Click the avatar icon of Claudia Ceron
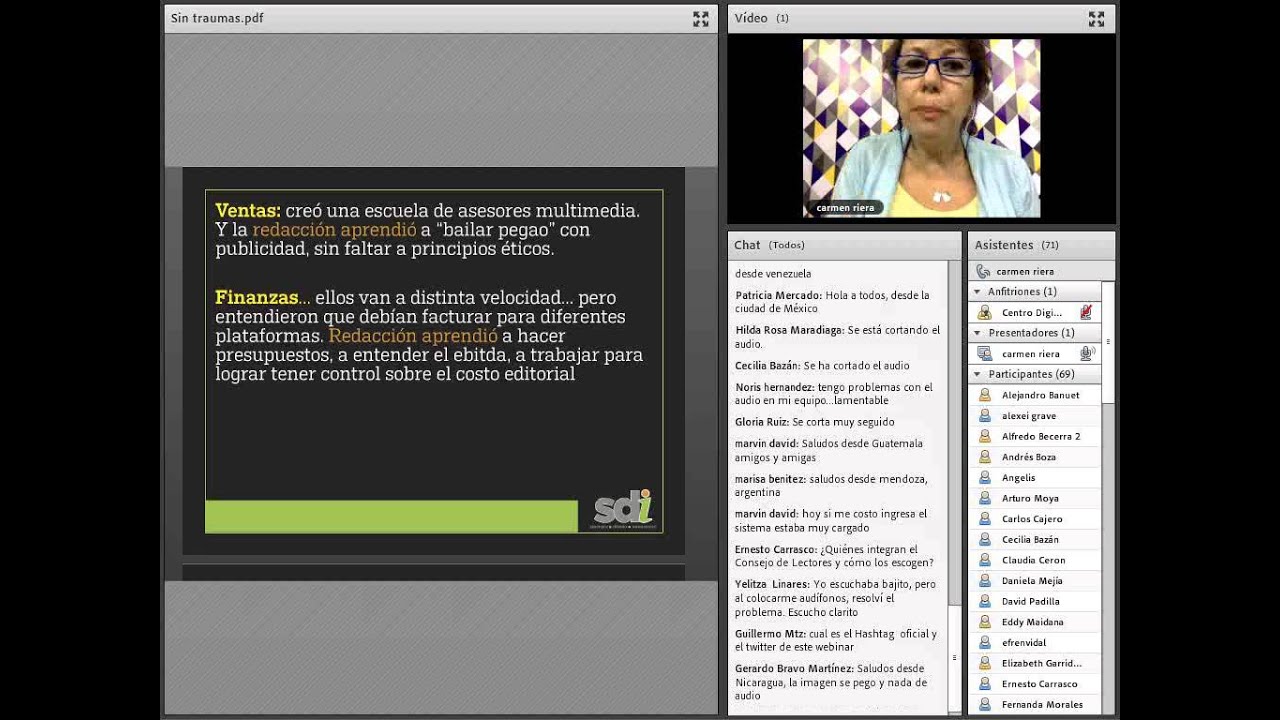Viewport: 1280px width, 720px height. pyautogui.click(x=984, y=560)
